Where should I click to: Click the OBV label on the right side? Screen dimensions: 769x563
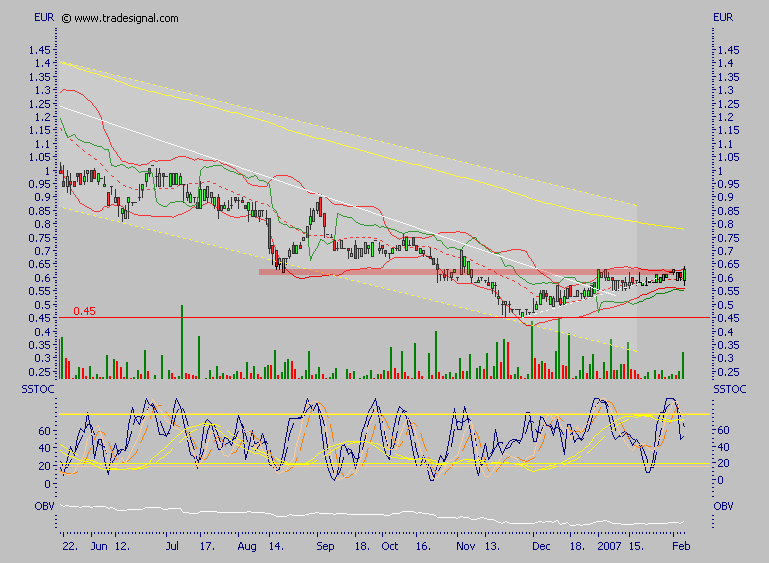pyautogui.click(x=725, y=506)
